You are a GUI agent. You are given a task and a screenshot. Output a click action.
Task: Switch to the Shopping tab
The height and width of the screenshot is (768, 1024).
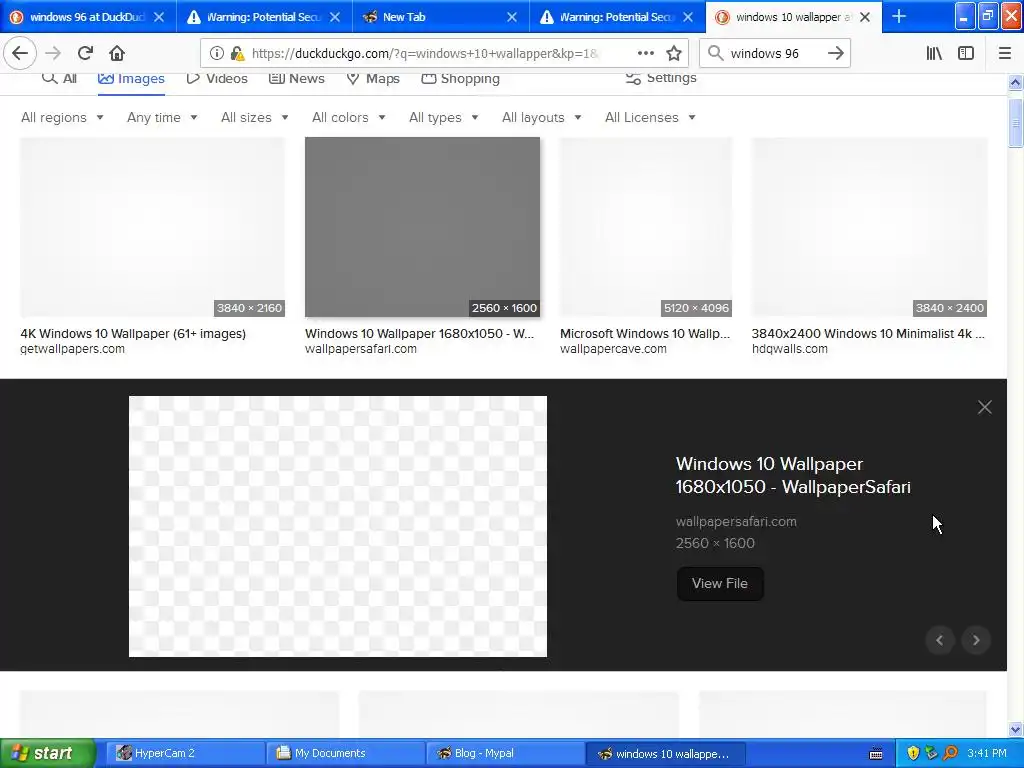(460, 78)
